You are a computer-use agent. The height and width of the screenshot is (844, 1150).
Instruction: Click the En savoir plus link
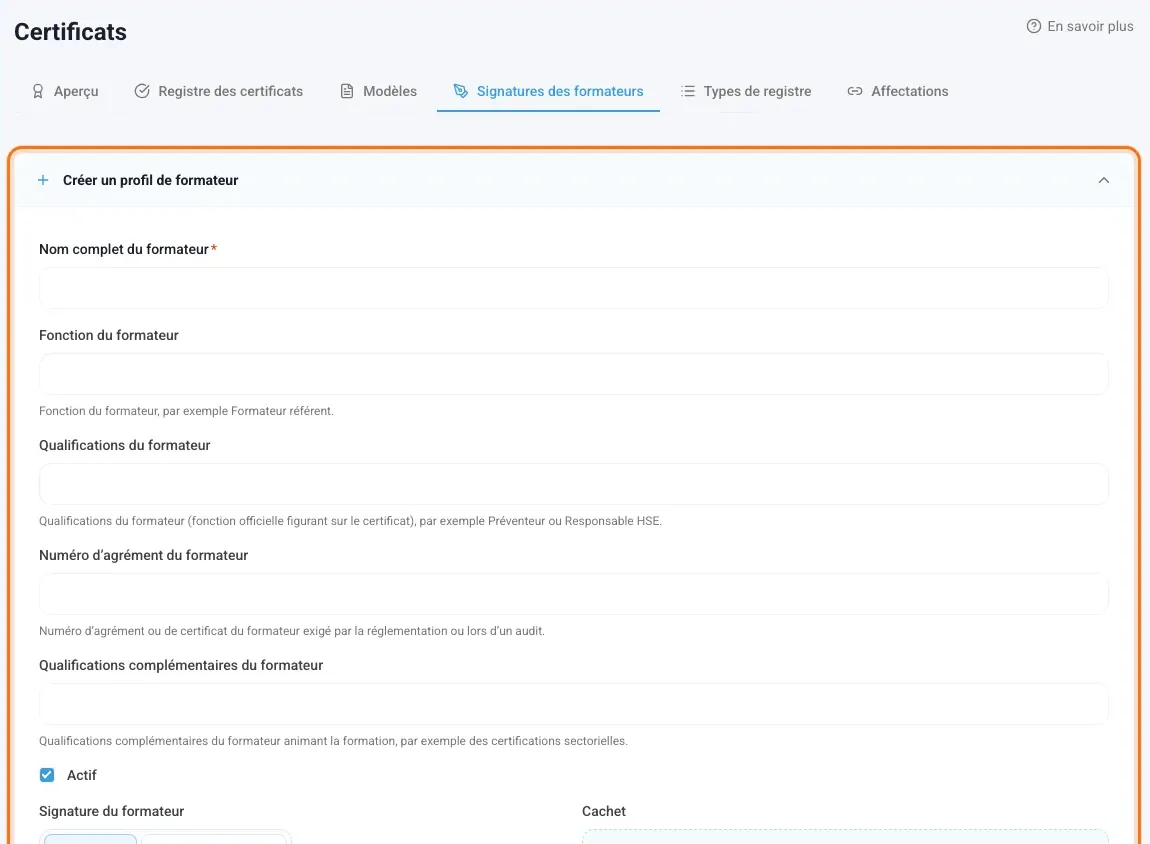pos(1080,26)
